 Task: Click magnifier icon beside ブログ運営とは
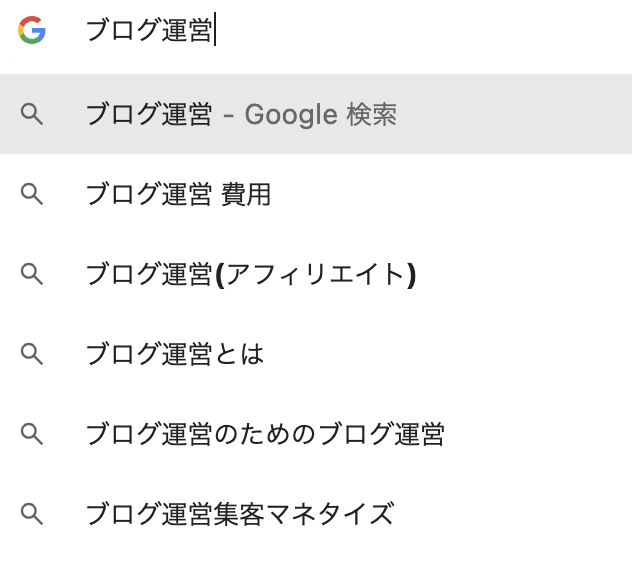pos(32,354)
